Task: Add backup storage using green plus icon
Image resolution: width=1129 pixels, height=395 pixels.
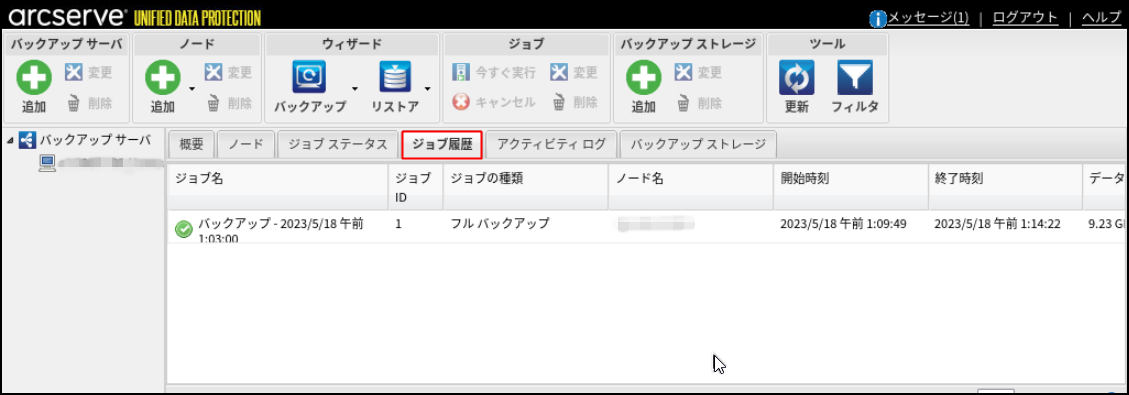Action: click(x=643, y=78)
